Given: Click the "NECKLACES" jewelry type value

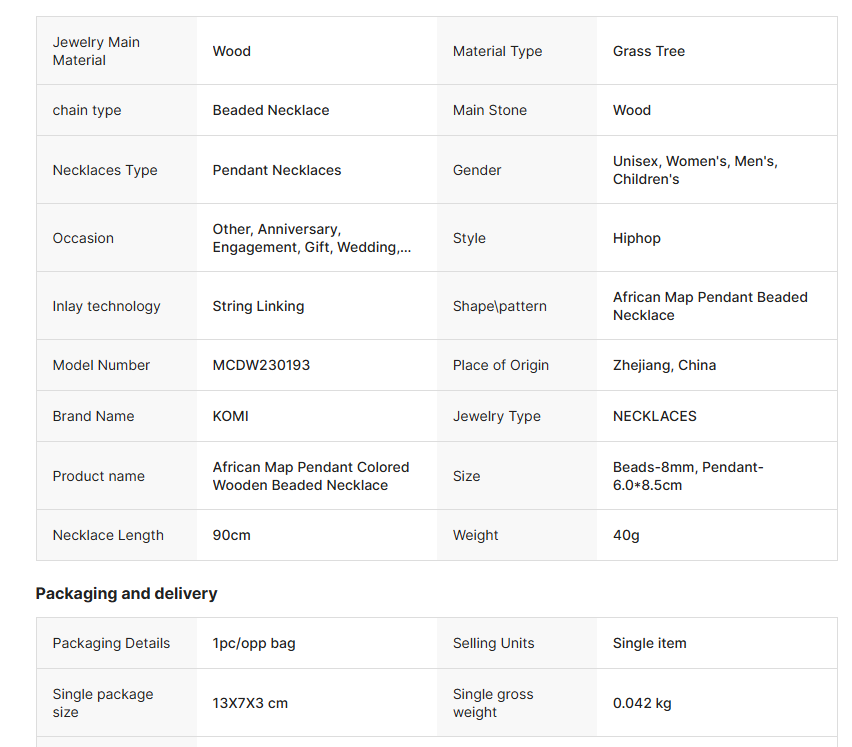Looking at the screenshot, I should (654, 416).
